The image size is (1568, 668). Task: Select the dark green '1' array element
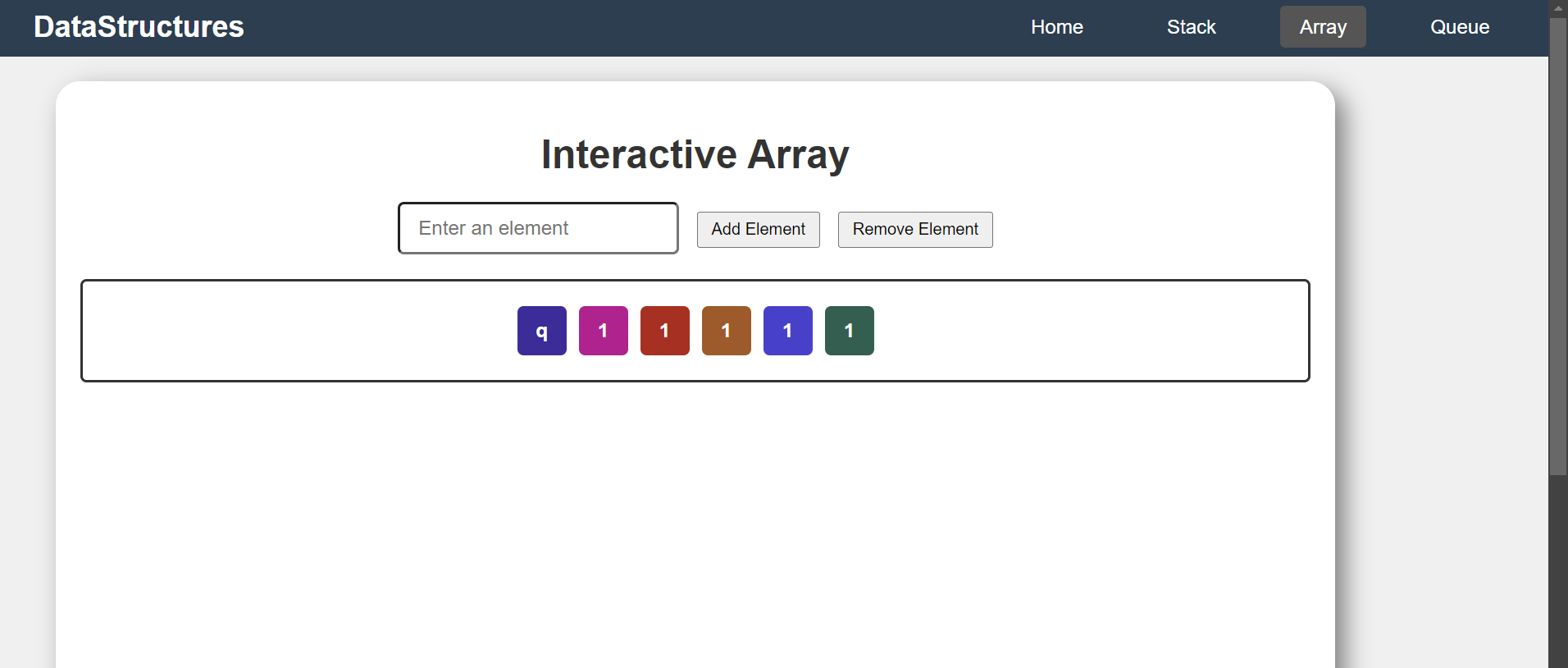click(x=850, y=331)
